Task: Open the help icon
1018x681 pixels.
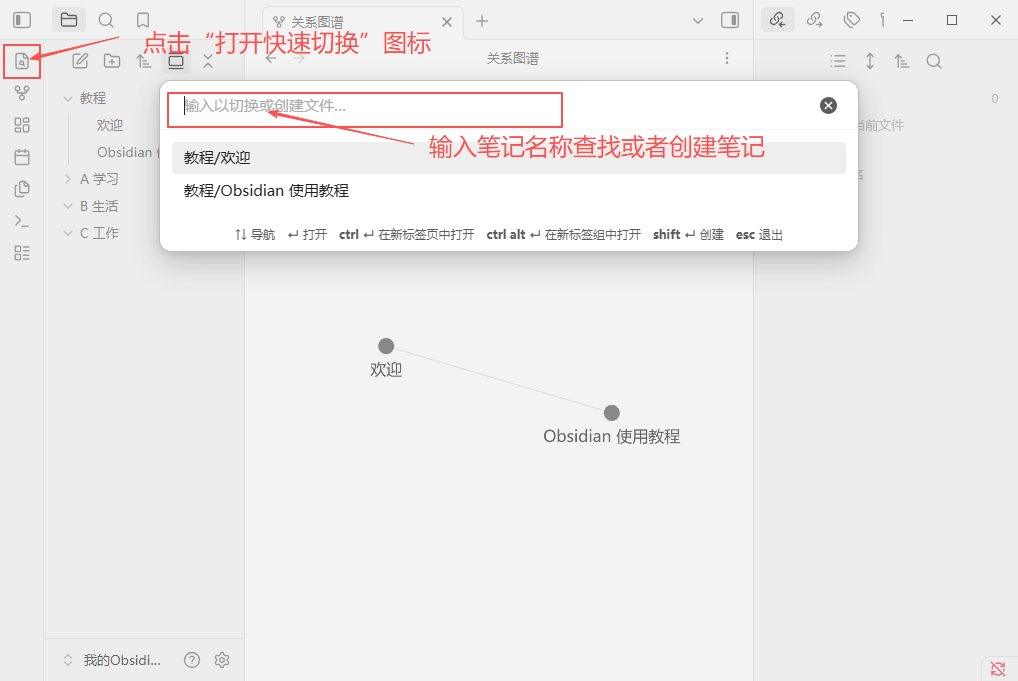Action: 192,660
